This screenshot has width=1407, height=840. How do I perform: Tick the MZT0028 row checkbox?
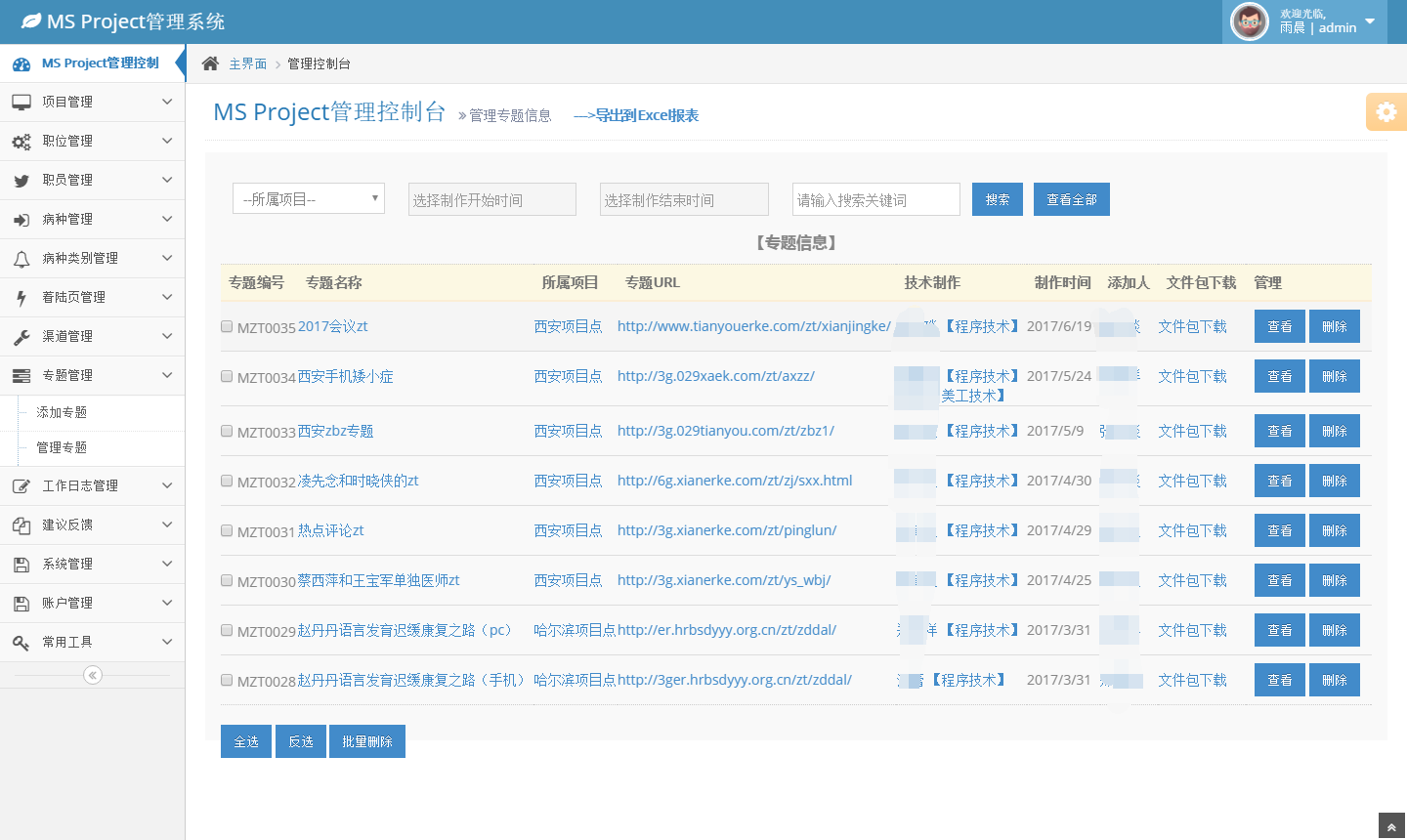(227, 680)
